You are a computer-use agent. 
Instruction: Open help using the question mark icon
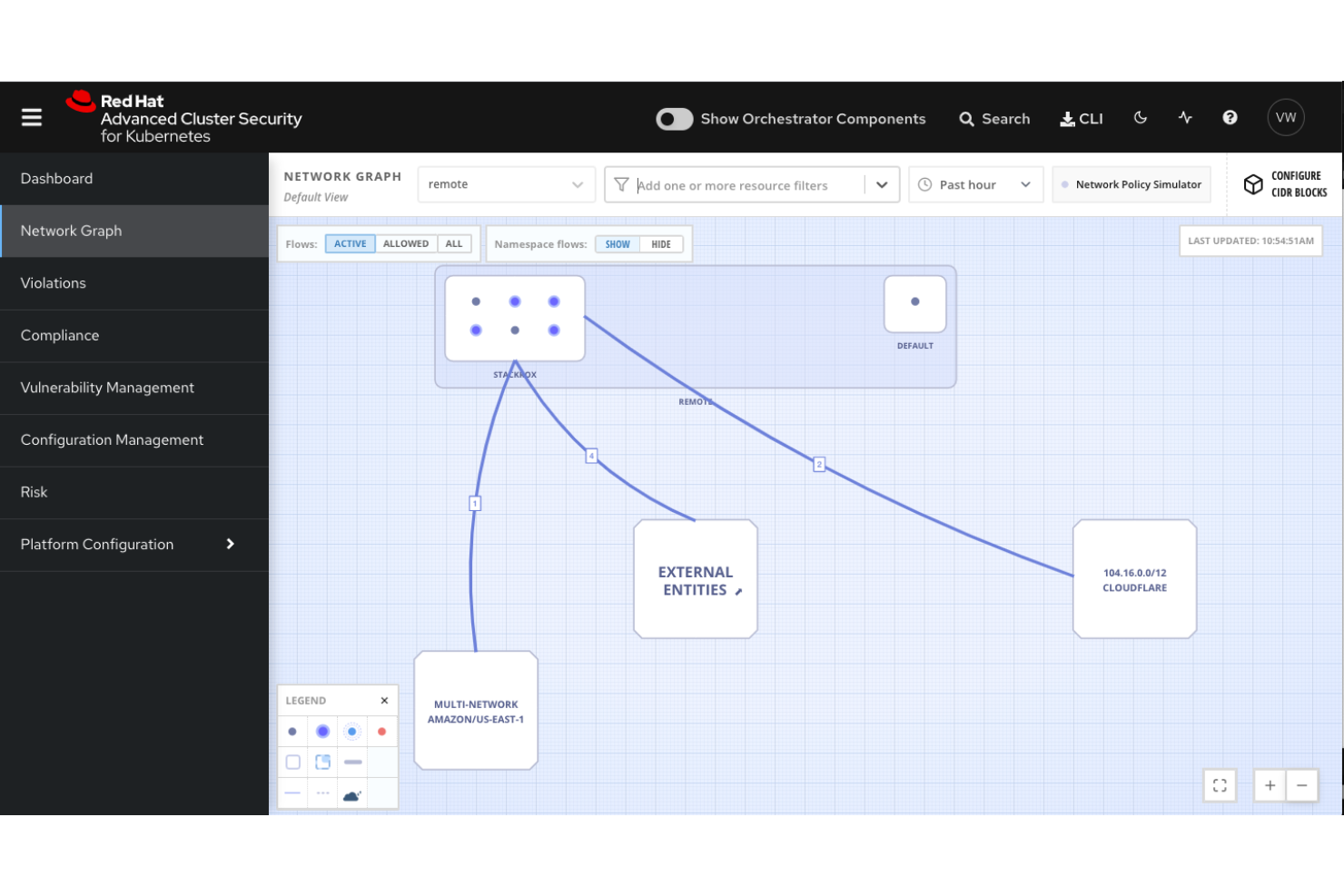coord(1230,117)
